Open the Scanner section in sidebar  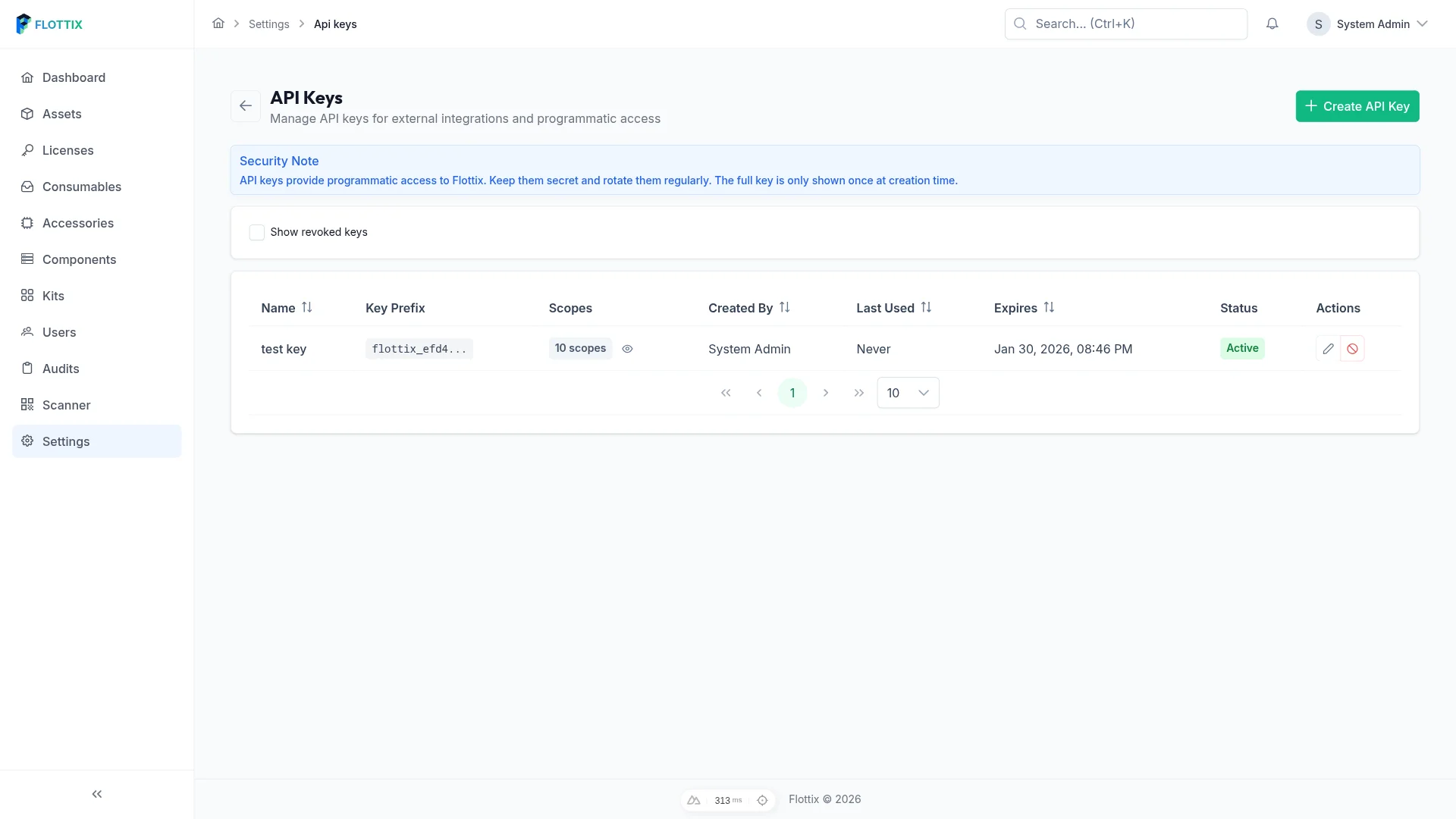[x=66, y=405]
